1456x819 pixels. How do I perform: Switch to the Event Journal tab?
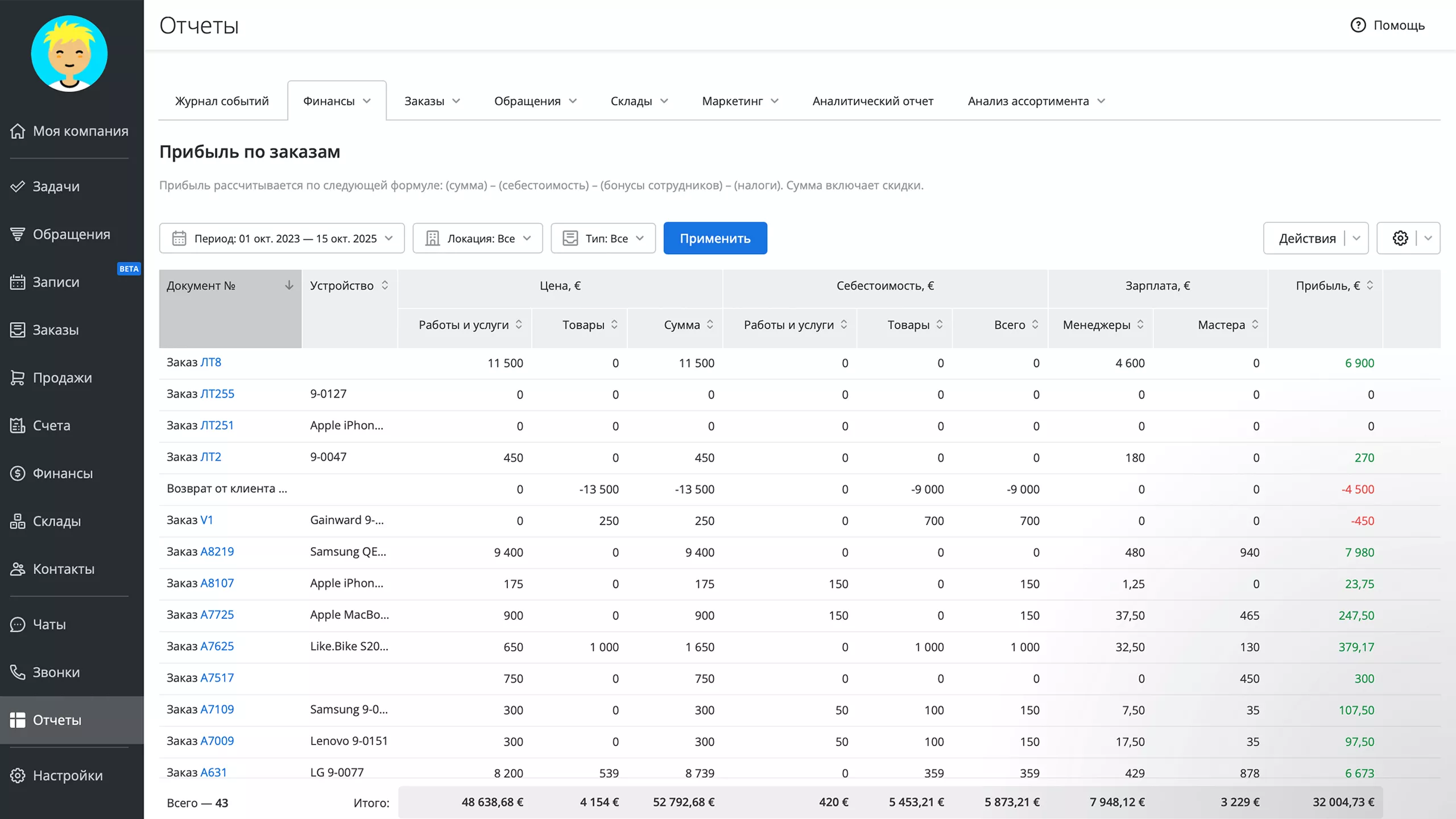click(x=222, y=101)
